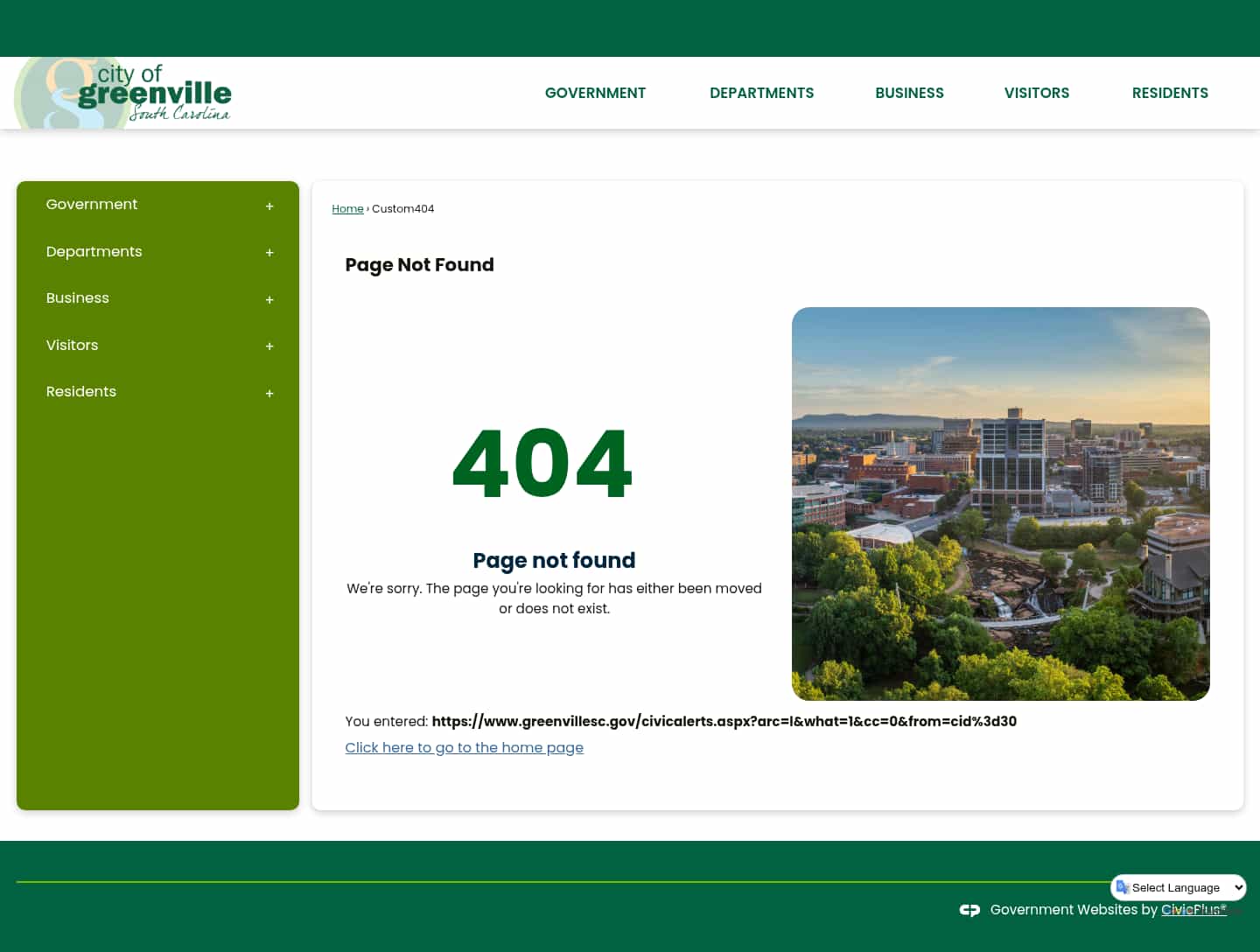This screenshot has width=1260, height=952.
Task: Click the large 404 number
Action: tap(542, 464)
